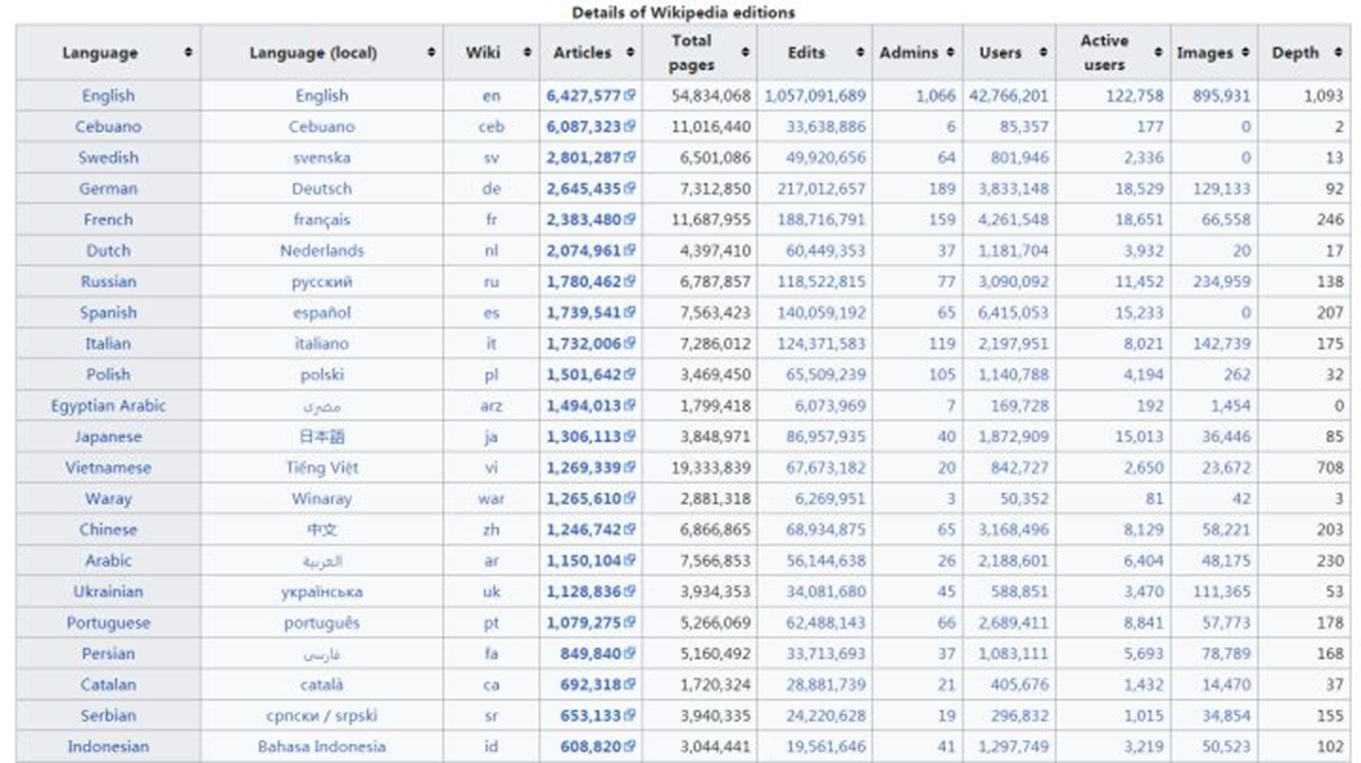The height and width of the screenshot is (763, 1361).
Task: Click sort arrows in Active users header
Action: tap(1159, 53)
